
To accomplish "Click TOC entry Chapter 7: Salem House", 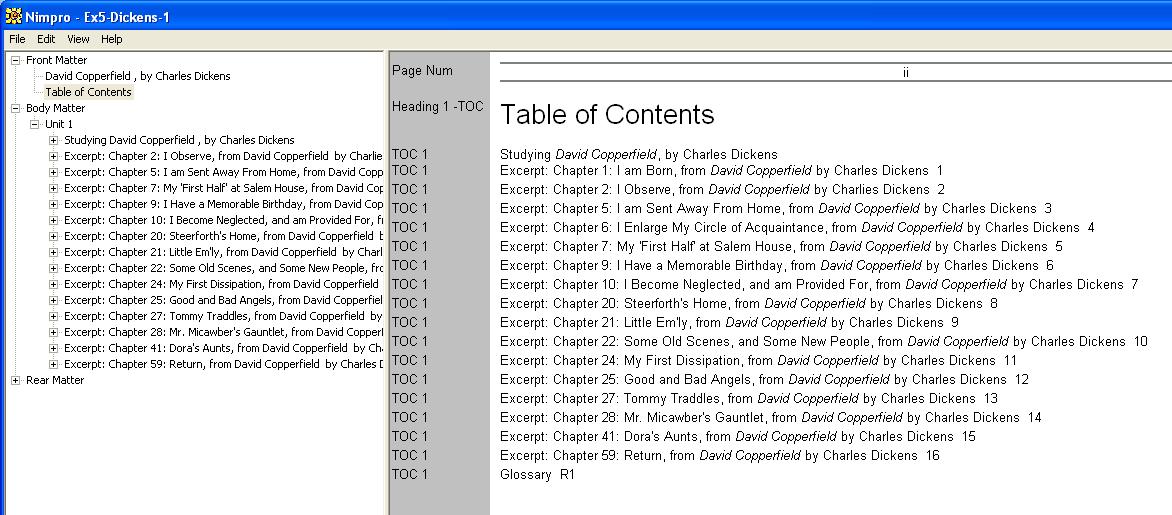I will pyautogui.click(x=781, y=247).
